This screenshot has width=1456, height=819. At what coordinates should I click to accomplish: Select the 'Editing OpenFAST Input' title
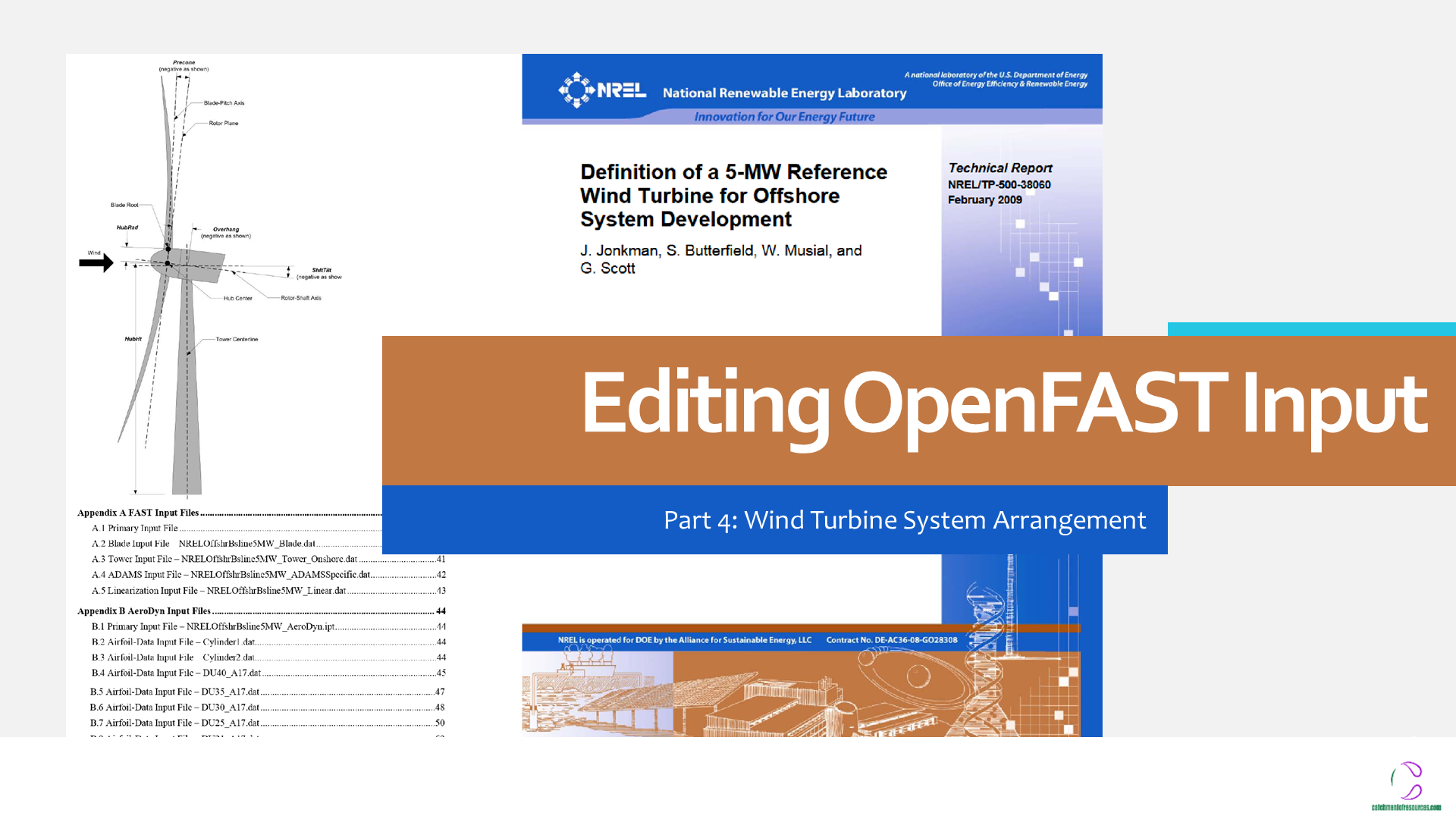tap(1003, 404)
